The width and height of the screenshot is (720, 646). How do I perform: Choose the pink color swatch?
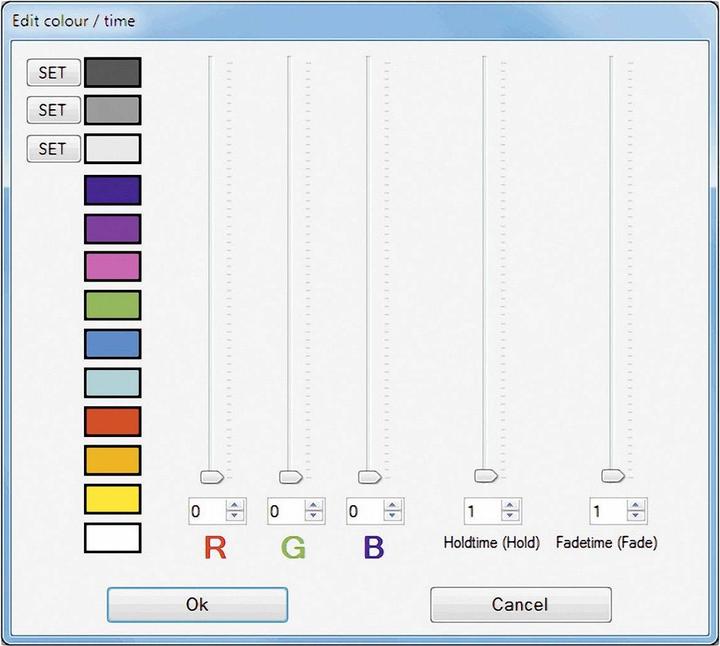tap(112, 267)
